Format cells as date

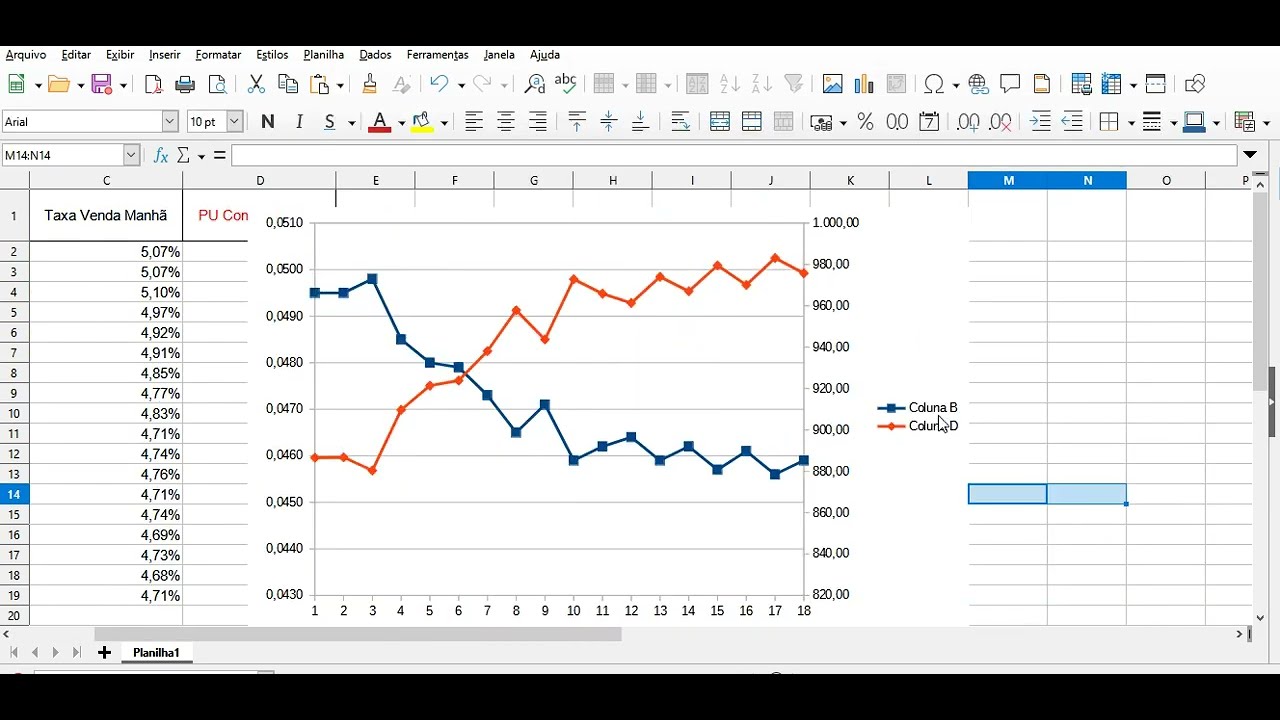click(x=929, y=122)
